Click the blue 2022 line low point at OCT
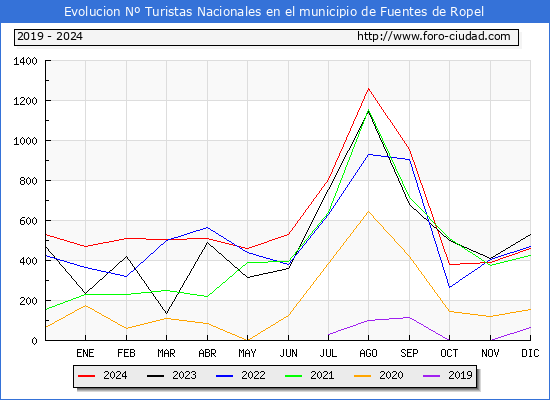 click(x=449, y=287)
